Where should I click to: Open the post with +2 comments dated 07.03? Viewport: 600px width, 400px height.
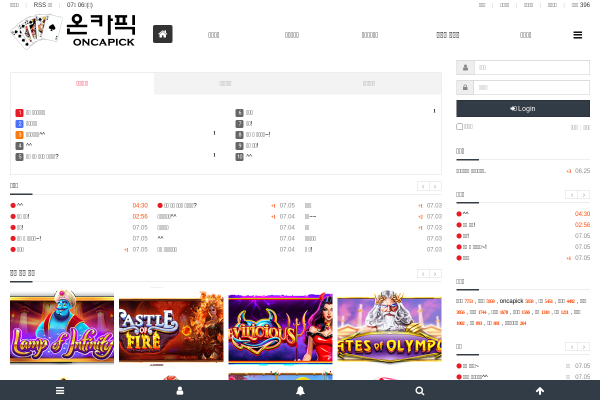pos(310,217)
